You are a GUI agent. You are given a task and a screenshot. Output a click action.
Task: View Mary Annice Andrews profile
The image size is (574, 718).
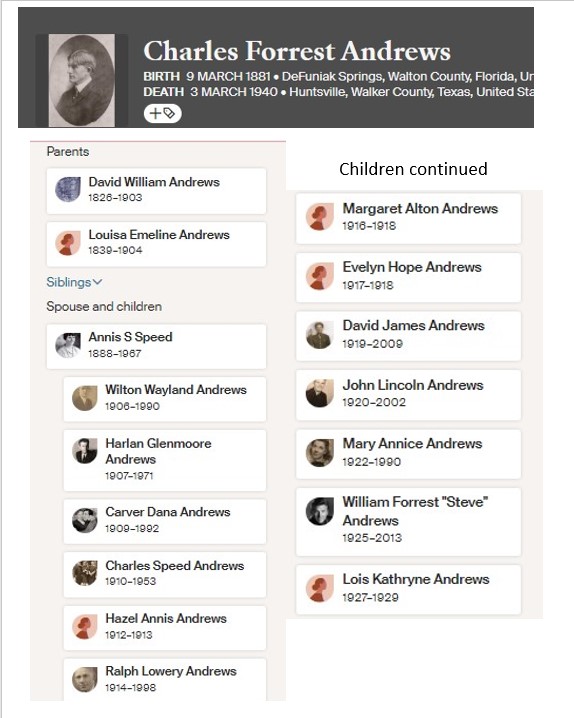(408, 454)
